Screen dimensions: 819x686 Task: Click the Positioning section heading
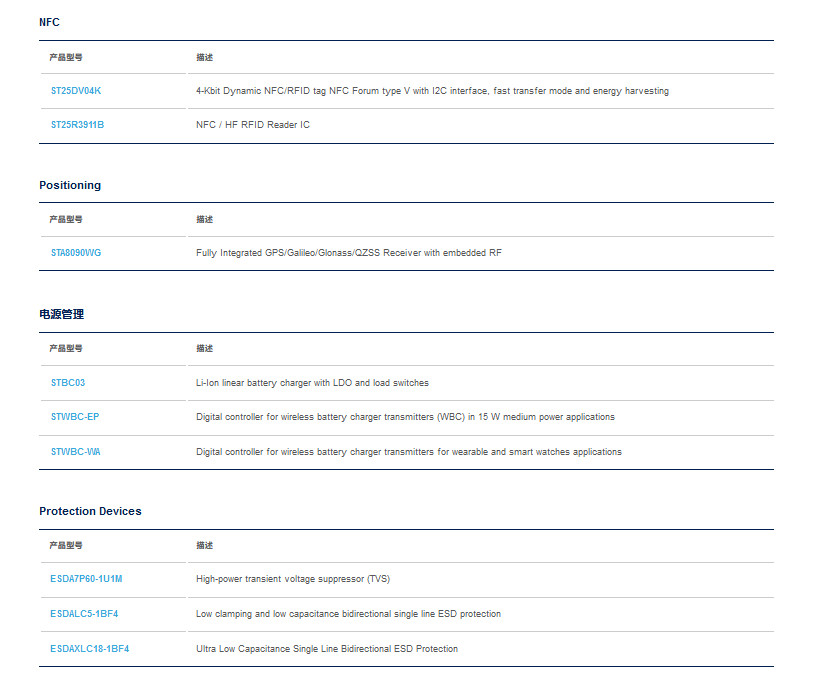[x=70, y=185]
